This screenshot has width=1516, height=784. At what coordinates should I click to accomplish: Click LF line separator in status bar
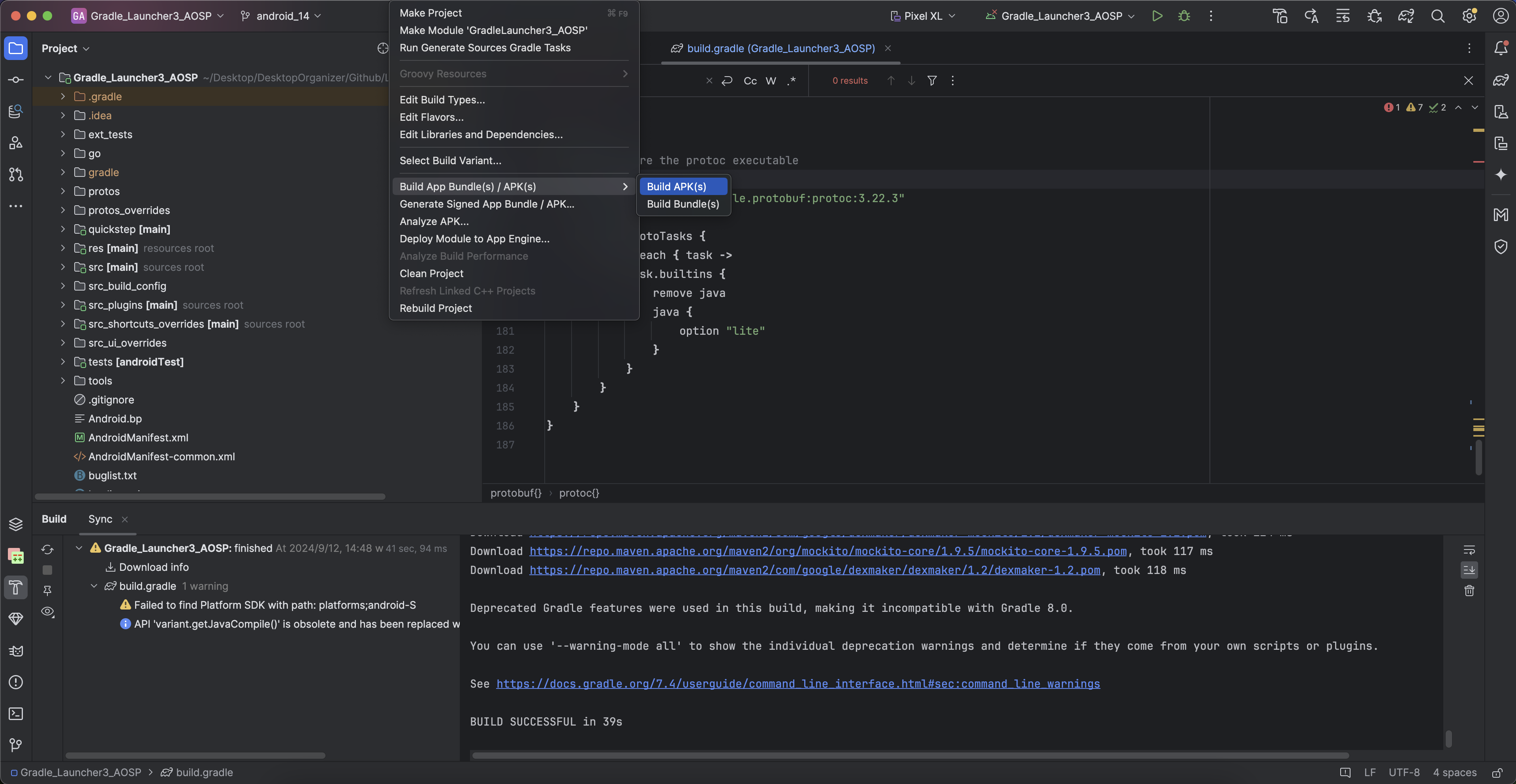click(1370, 772)
